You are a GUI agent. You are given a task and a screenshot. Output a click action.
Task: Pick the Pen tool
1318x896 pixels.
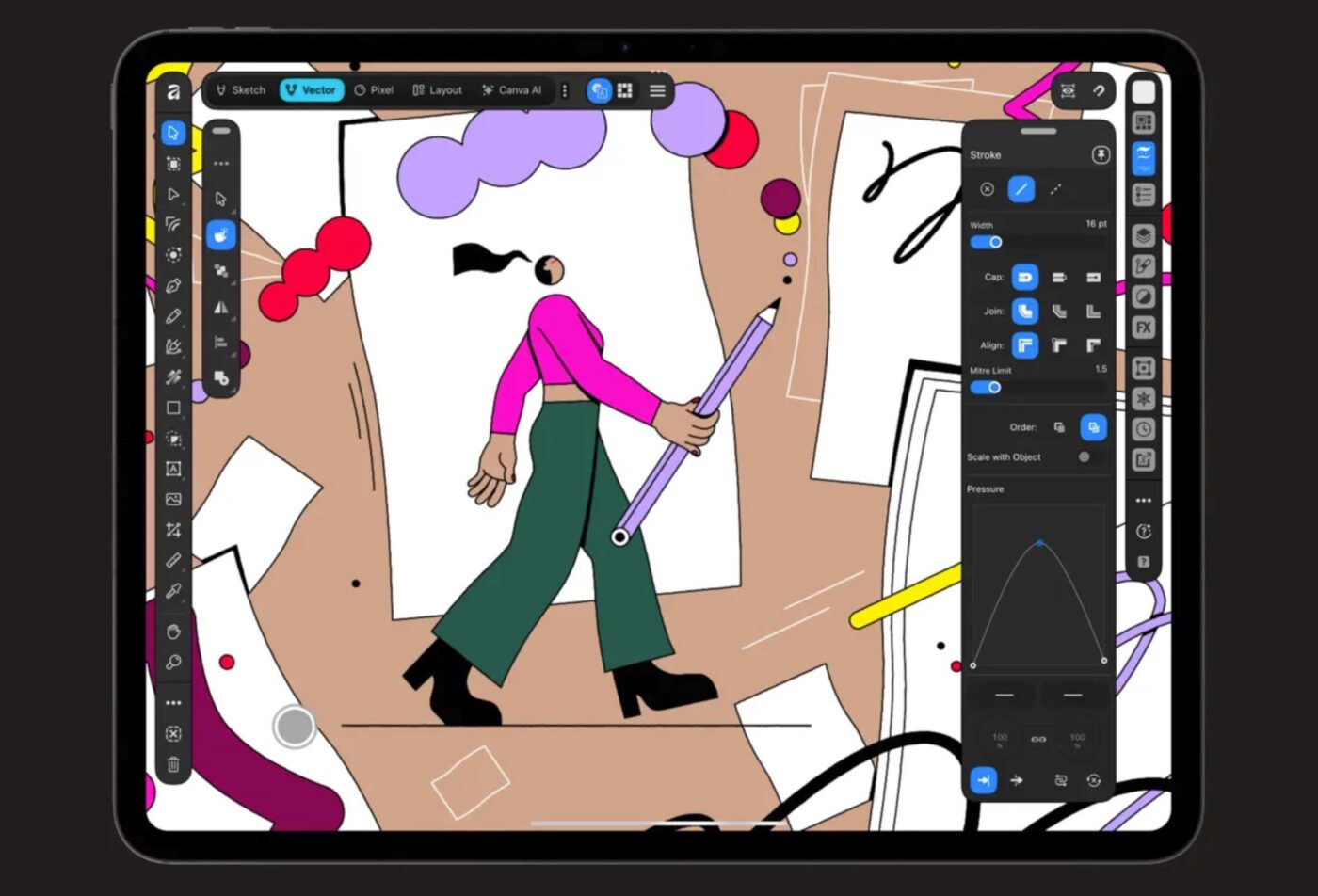(173, 285)
